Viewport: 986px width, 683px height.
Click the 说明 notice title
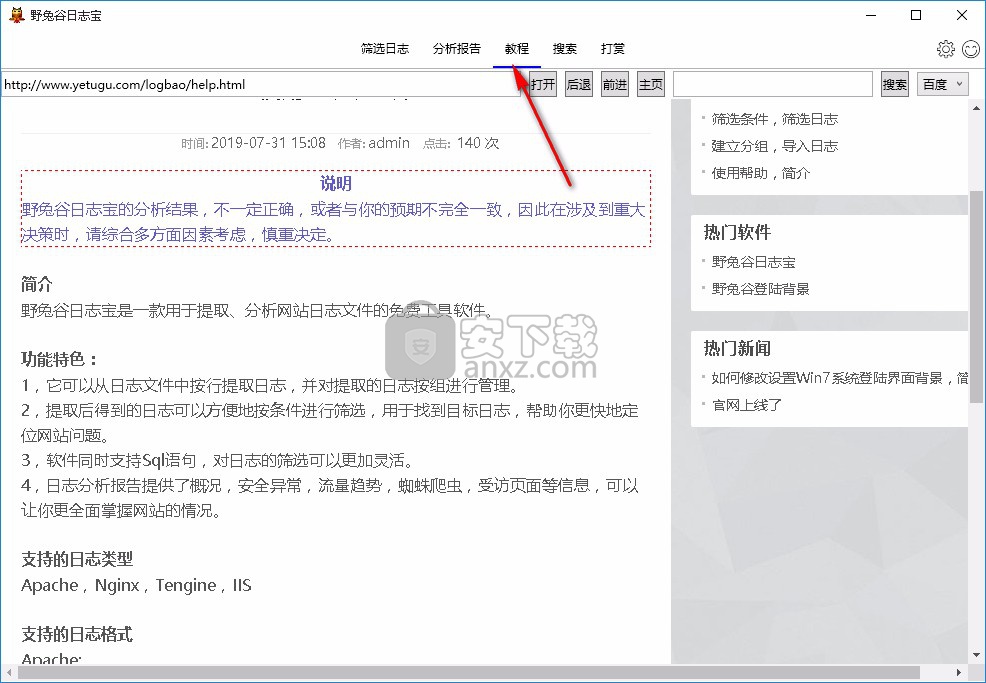tap(336, 183)
